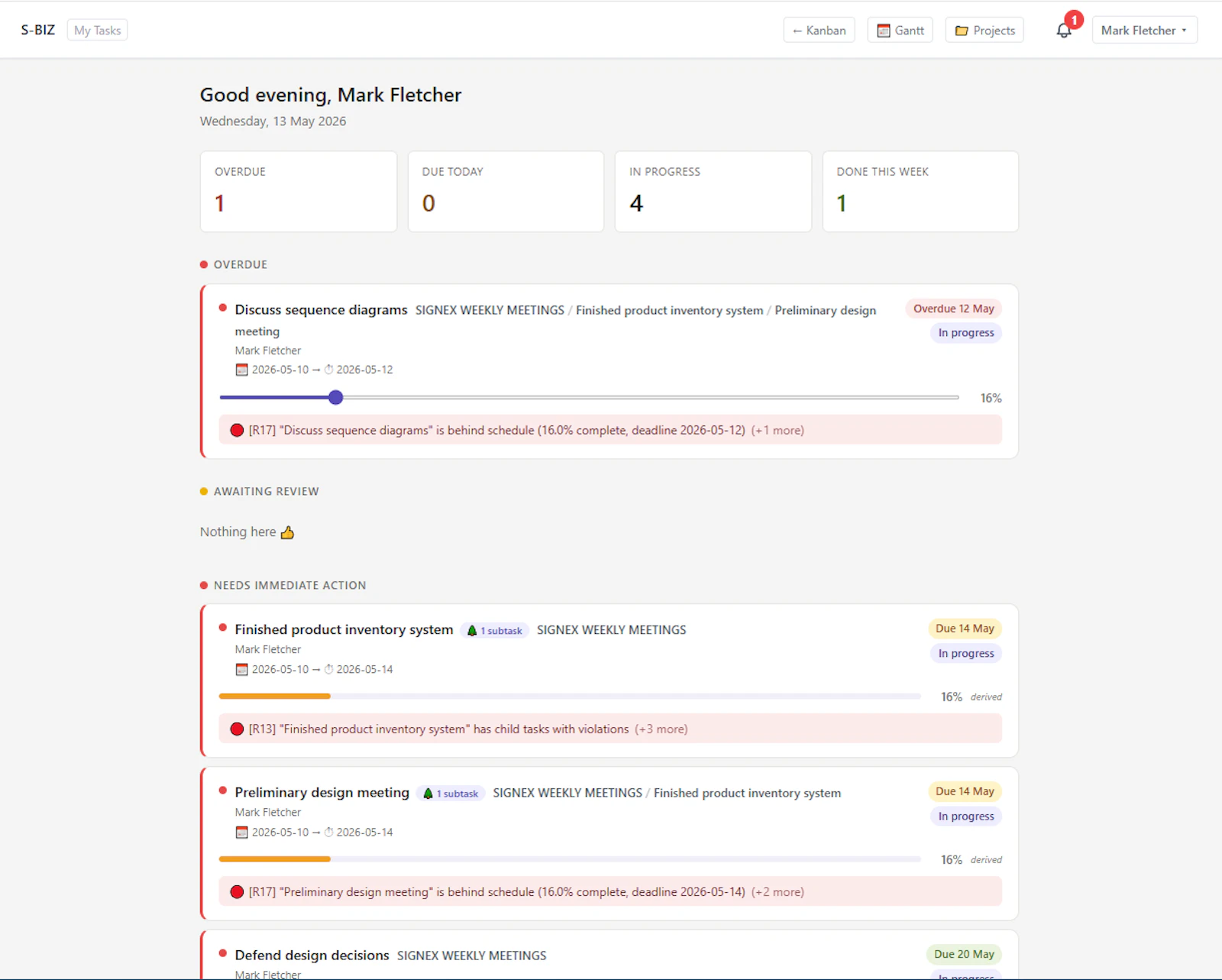Image resolution: width=1222 pixels, height=980 pixels.
Task: Click the Projects folder icon
Action: pos(962,31)
